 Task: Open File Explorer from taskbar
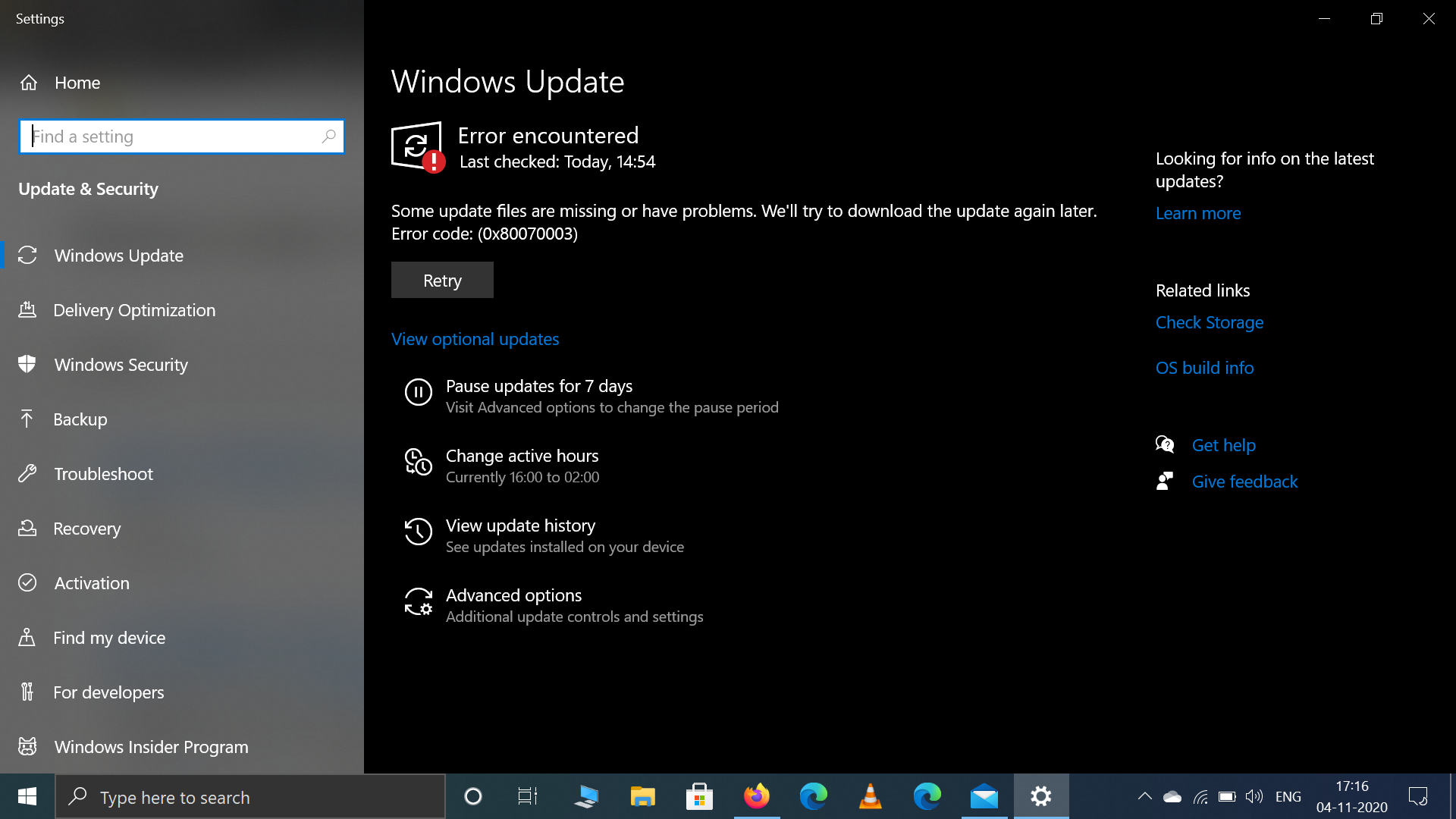click(x=642, y=796)
